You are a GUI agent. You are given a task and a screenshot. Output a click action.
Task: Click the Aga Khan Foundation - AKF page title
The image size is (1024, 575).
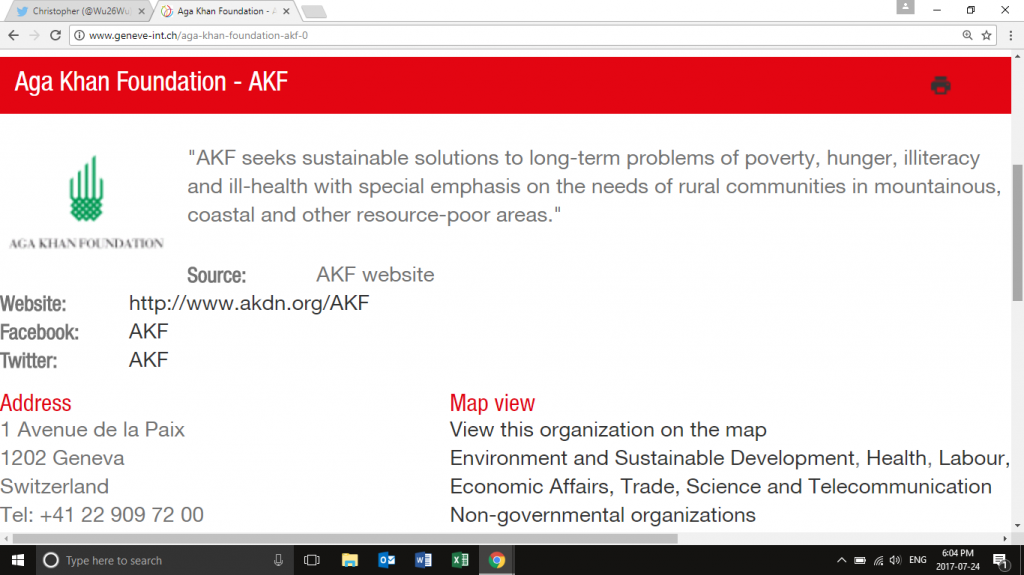pyautogui.click(x=151, y=82)
